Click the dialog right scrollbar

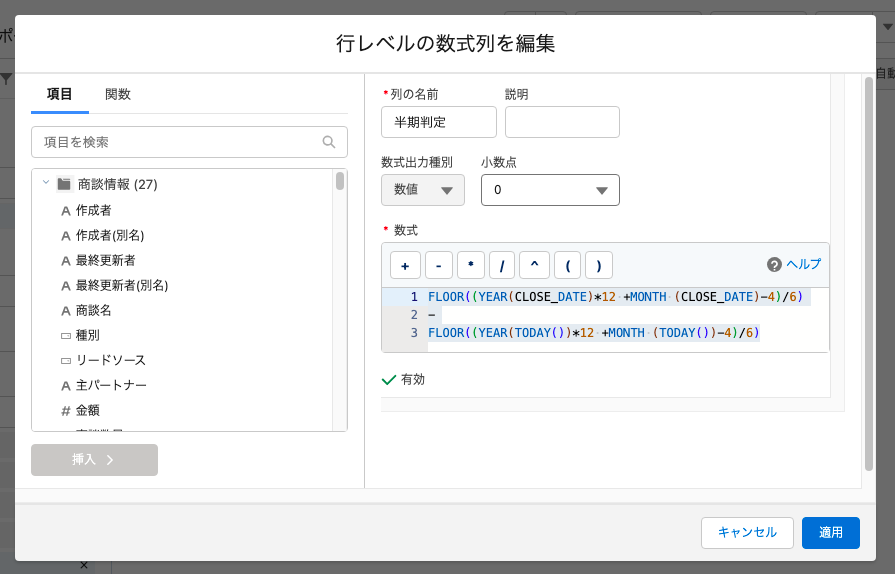click(869, 274)
